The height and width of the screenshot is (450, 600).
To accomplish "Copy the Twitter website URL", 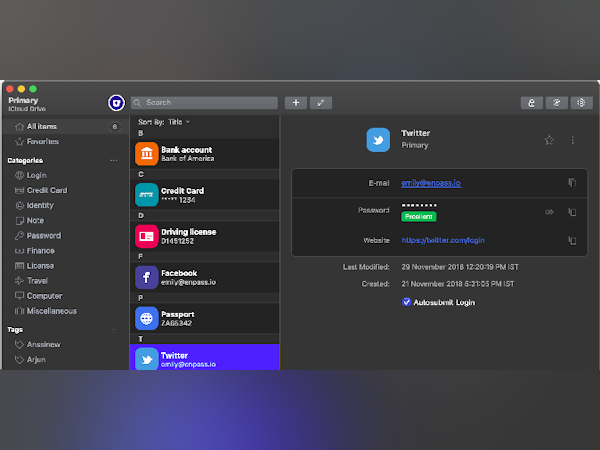I will 572,240.
